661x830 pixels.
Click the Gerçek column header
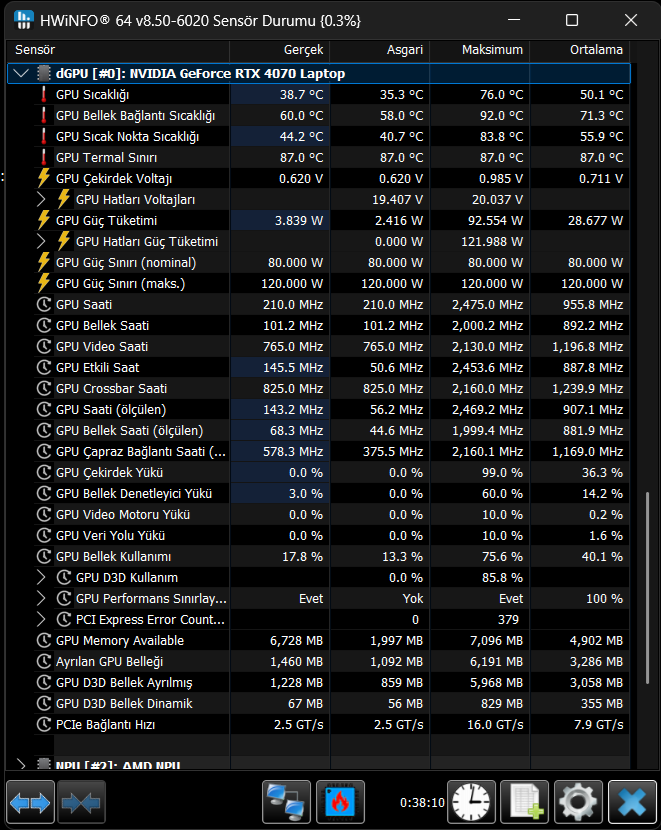280,50
